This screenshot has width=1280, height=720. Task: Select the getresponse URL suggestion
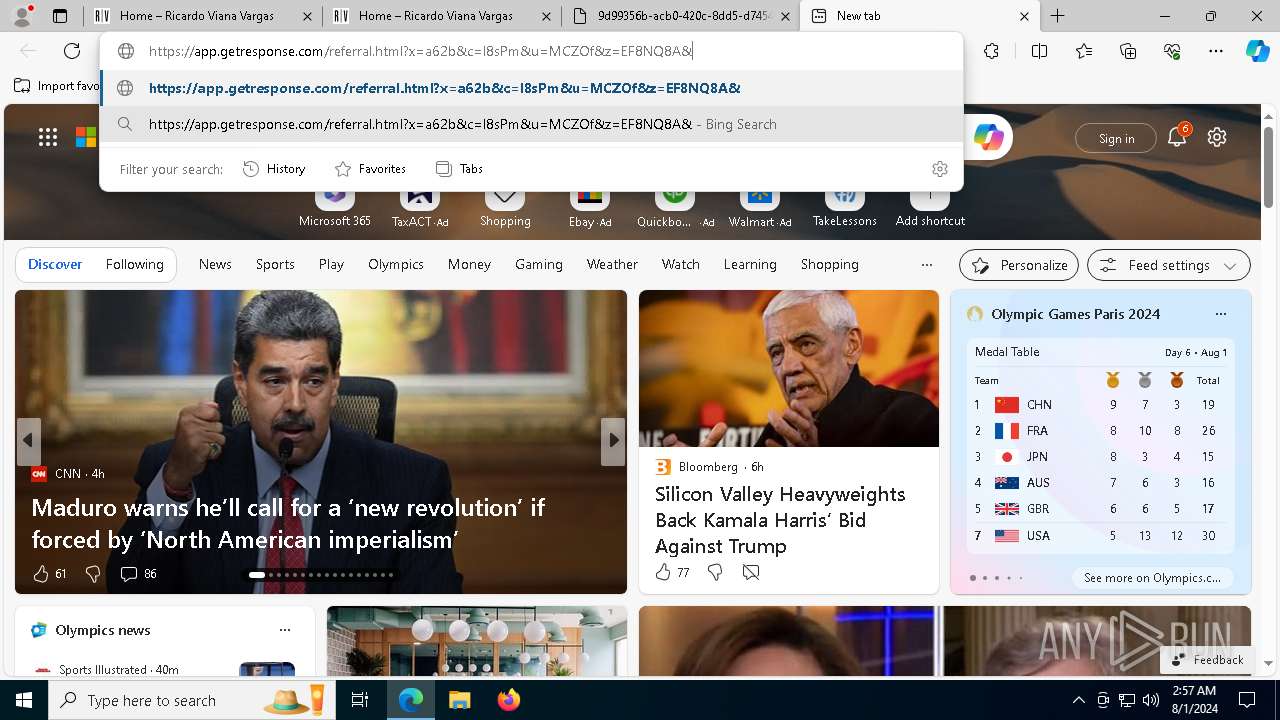[531, 88]
